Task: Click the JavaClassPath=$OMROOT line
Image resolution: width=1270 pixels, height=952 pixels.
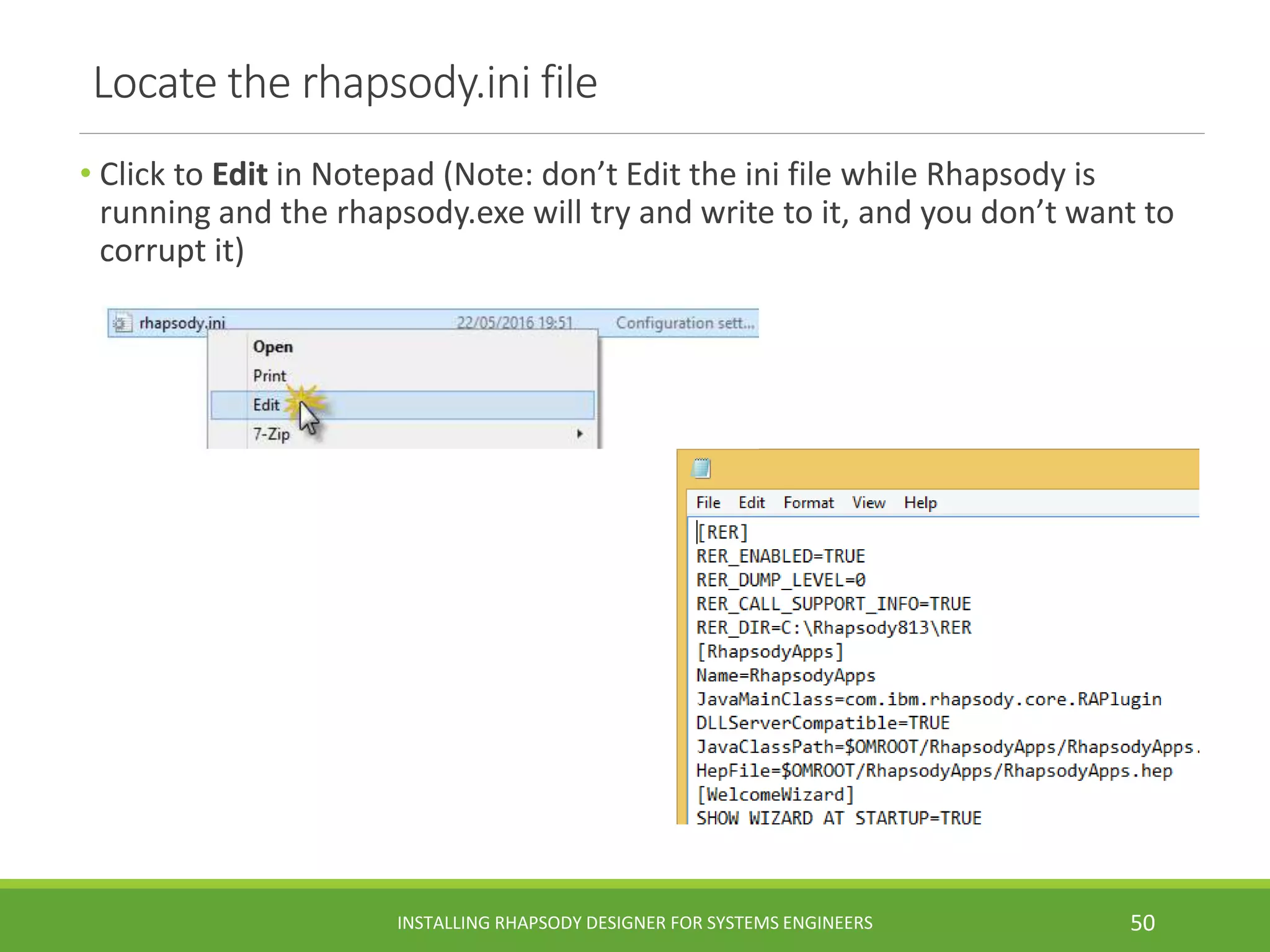Action: [x=948, y=747]
